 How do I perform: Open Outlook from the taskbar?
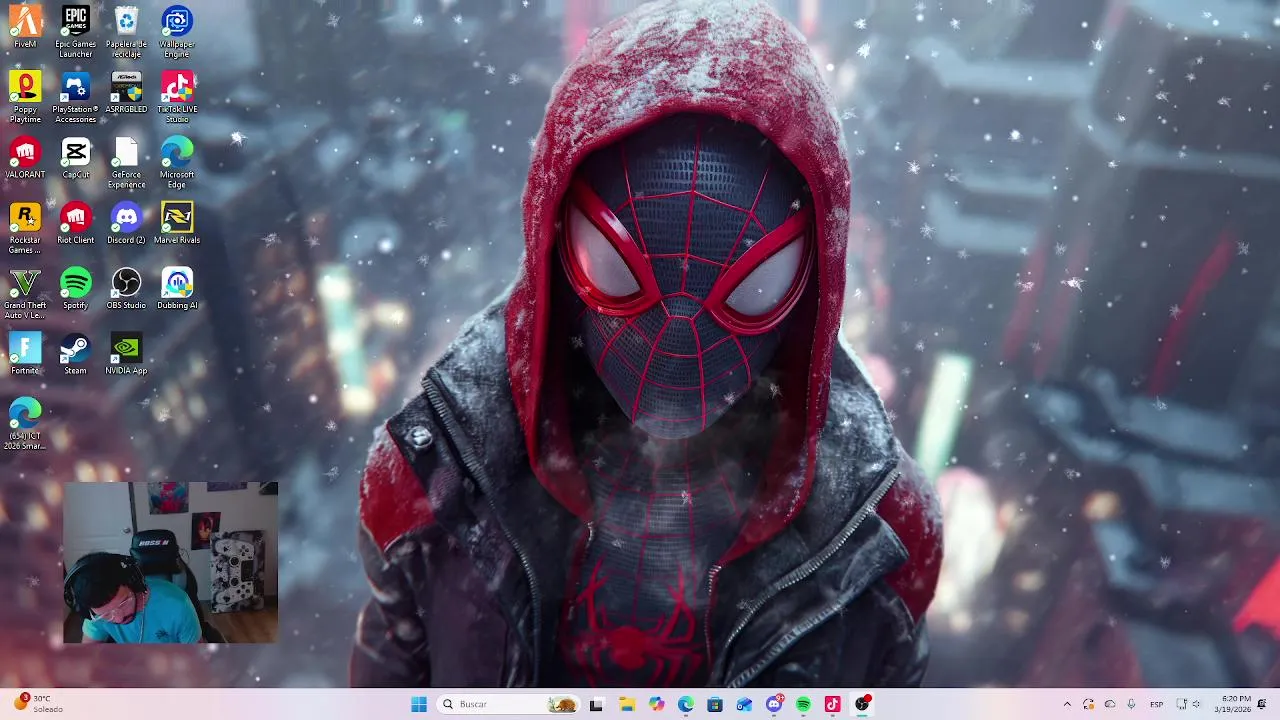point(744,704)
